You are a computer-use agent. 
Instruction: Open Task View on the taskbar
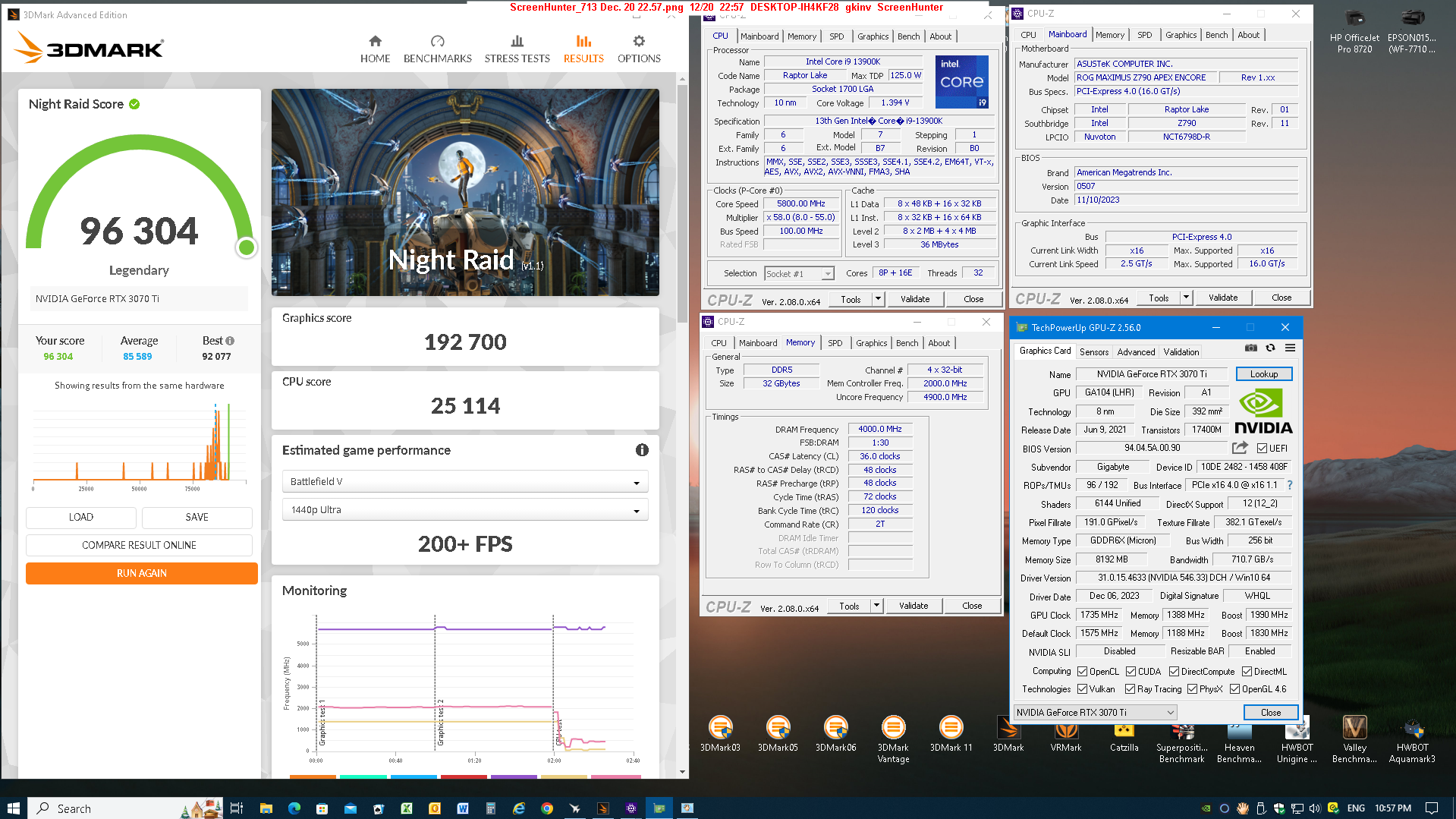pos(236,808)
